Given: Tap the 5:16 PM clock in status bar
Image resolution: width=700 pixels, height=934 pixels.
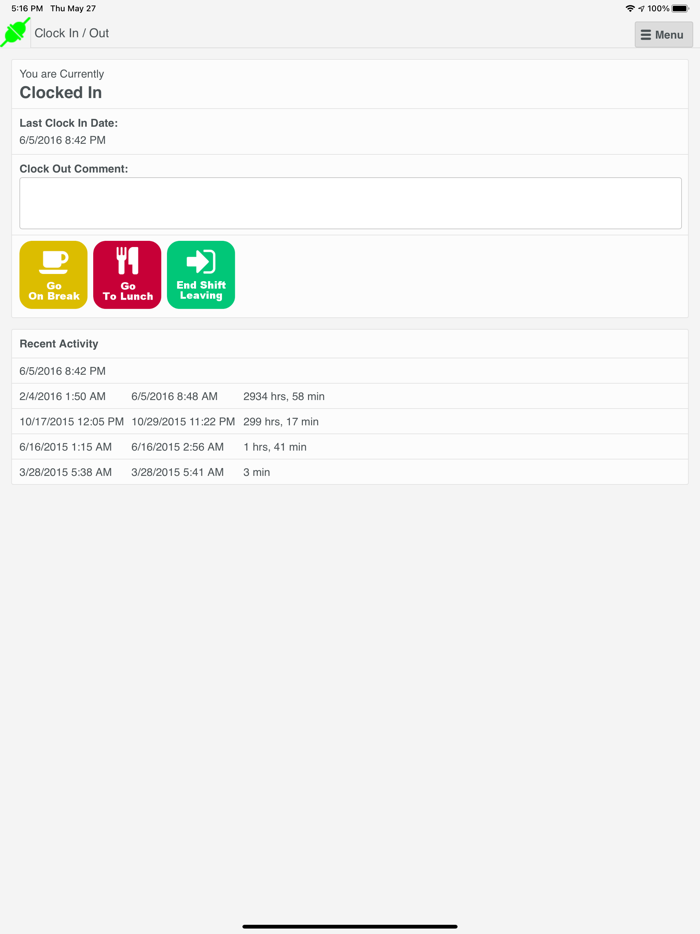Looking at the screenshot, I should (27, 8).
